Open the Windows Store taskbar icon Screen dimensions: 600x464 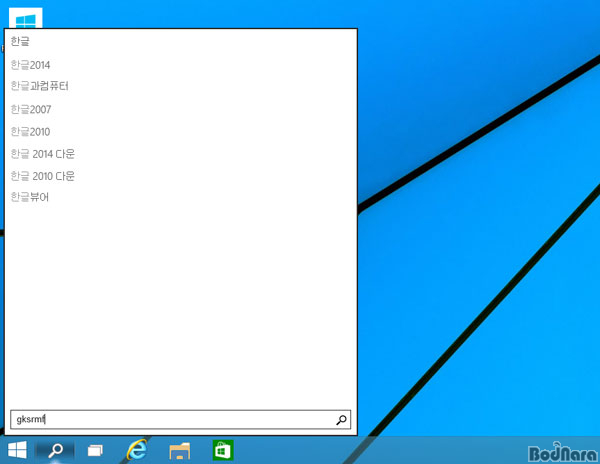pyautogui.click(x=223, y=450)
